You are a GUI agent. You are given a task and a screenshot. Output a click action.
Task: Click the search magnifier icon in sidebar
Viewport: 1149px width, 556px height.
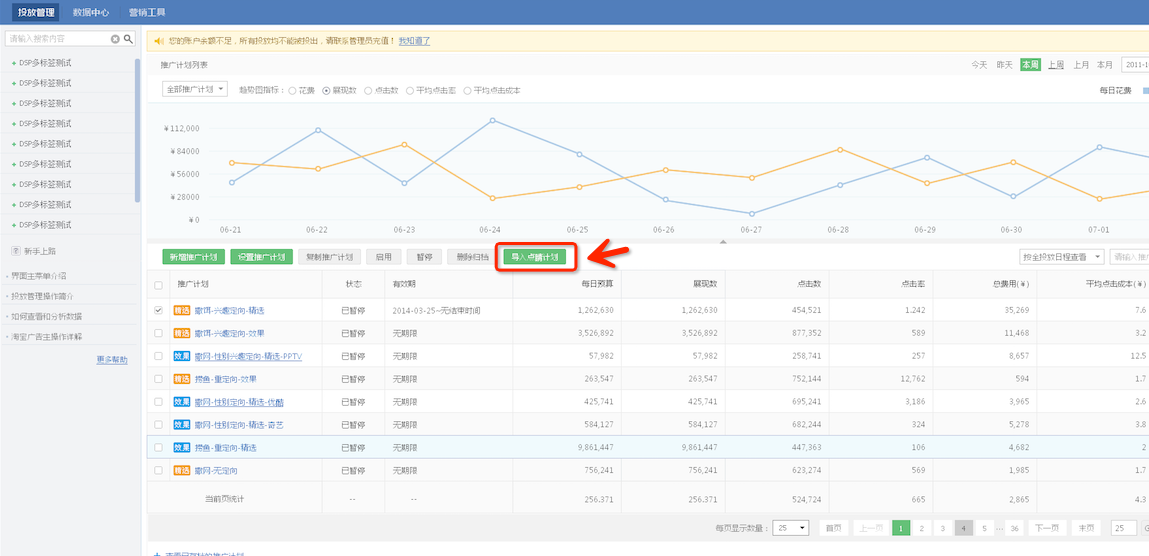128,39
